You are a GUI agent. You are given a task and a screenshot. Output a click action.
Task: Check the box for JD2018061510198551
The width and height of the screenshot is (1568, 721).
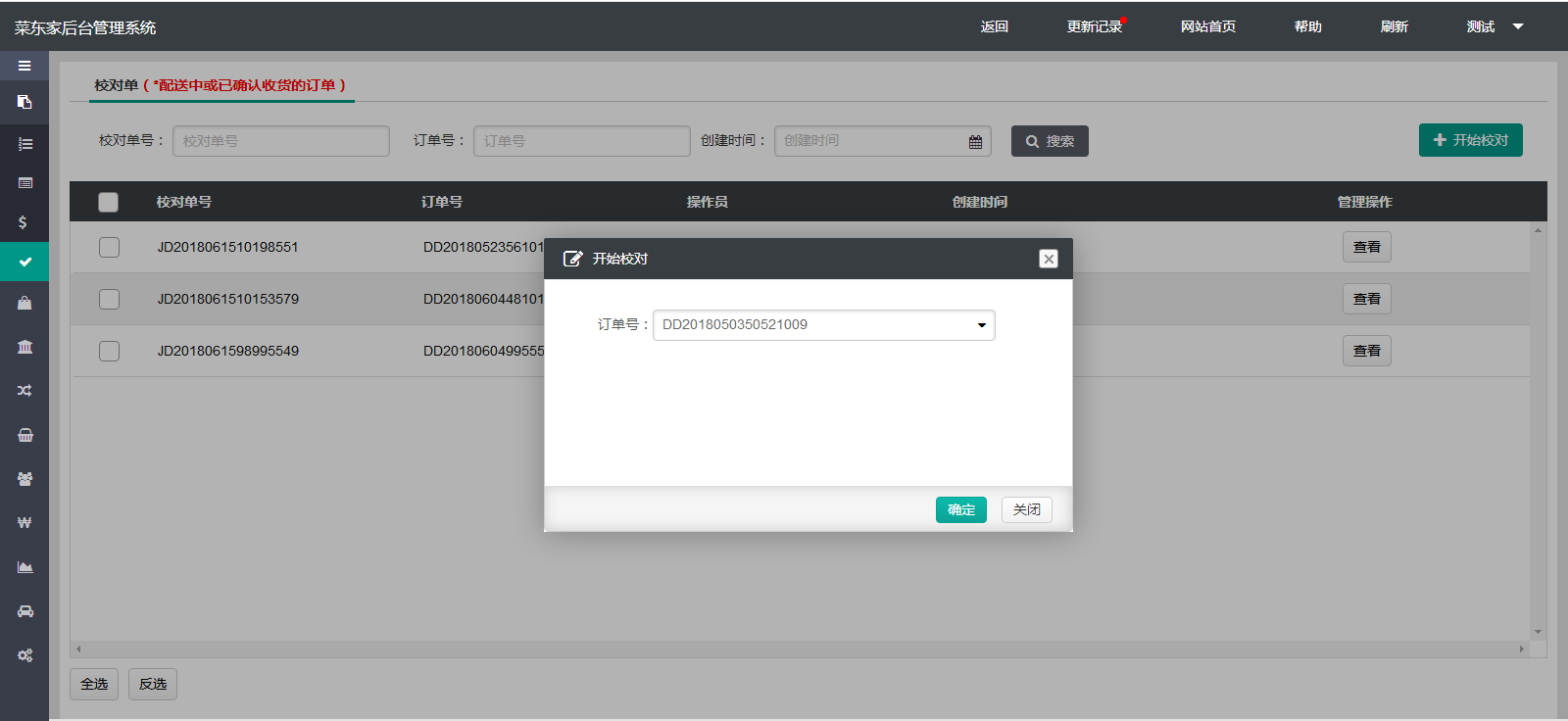pyautogui.click(x=109, y=247)
